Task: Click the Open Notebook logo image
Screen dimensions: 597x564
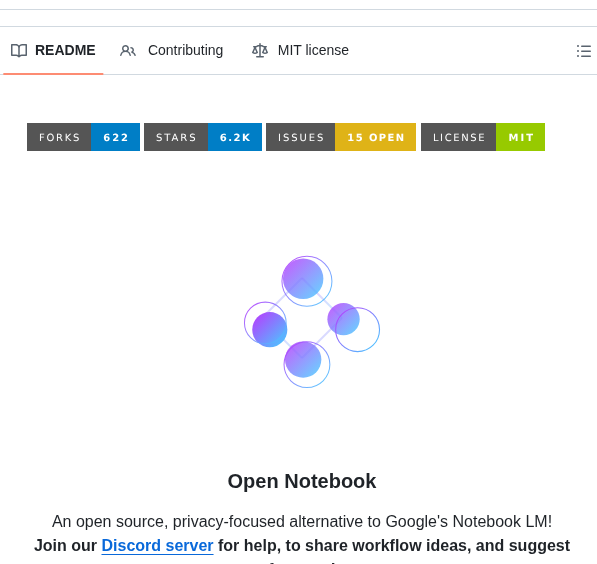Action: click(312, 322)
